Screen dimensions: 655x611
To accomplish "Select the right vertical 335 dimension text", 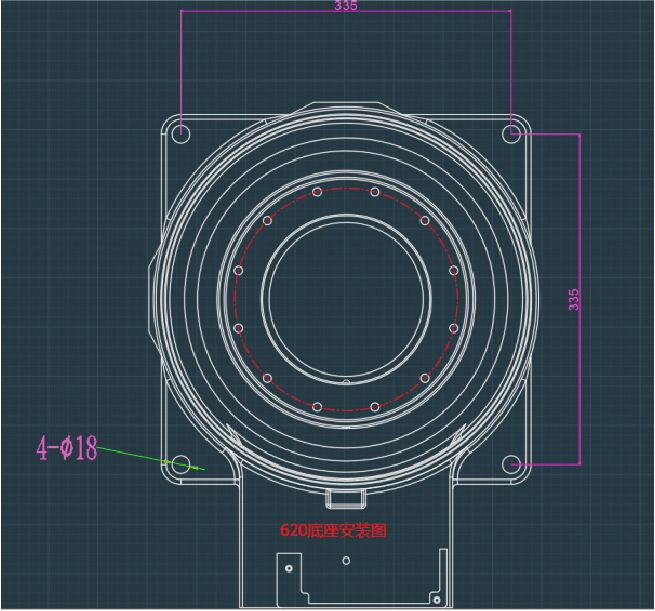I will (x=573, y=299).
